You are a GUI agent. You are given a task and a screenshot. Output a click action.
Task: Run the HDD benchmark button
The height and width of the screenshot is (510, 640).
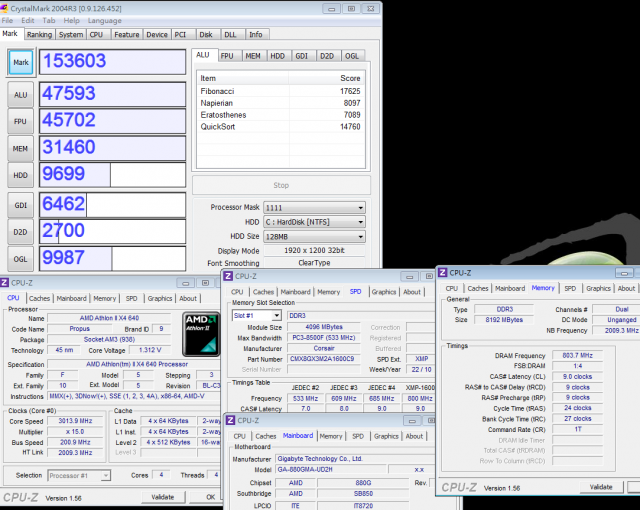(20, 175)
